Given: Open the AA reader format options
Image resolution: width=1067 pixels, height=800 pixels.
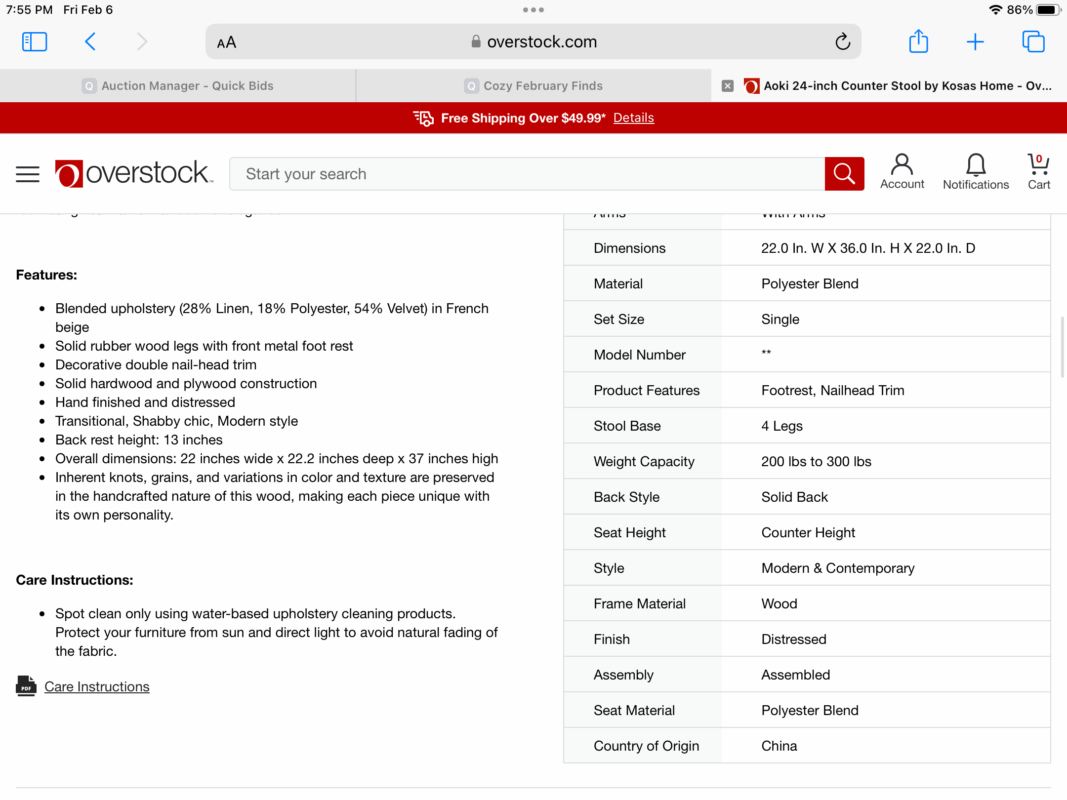Looking at the screenshot, I should pos(227,42).
